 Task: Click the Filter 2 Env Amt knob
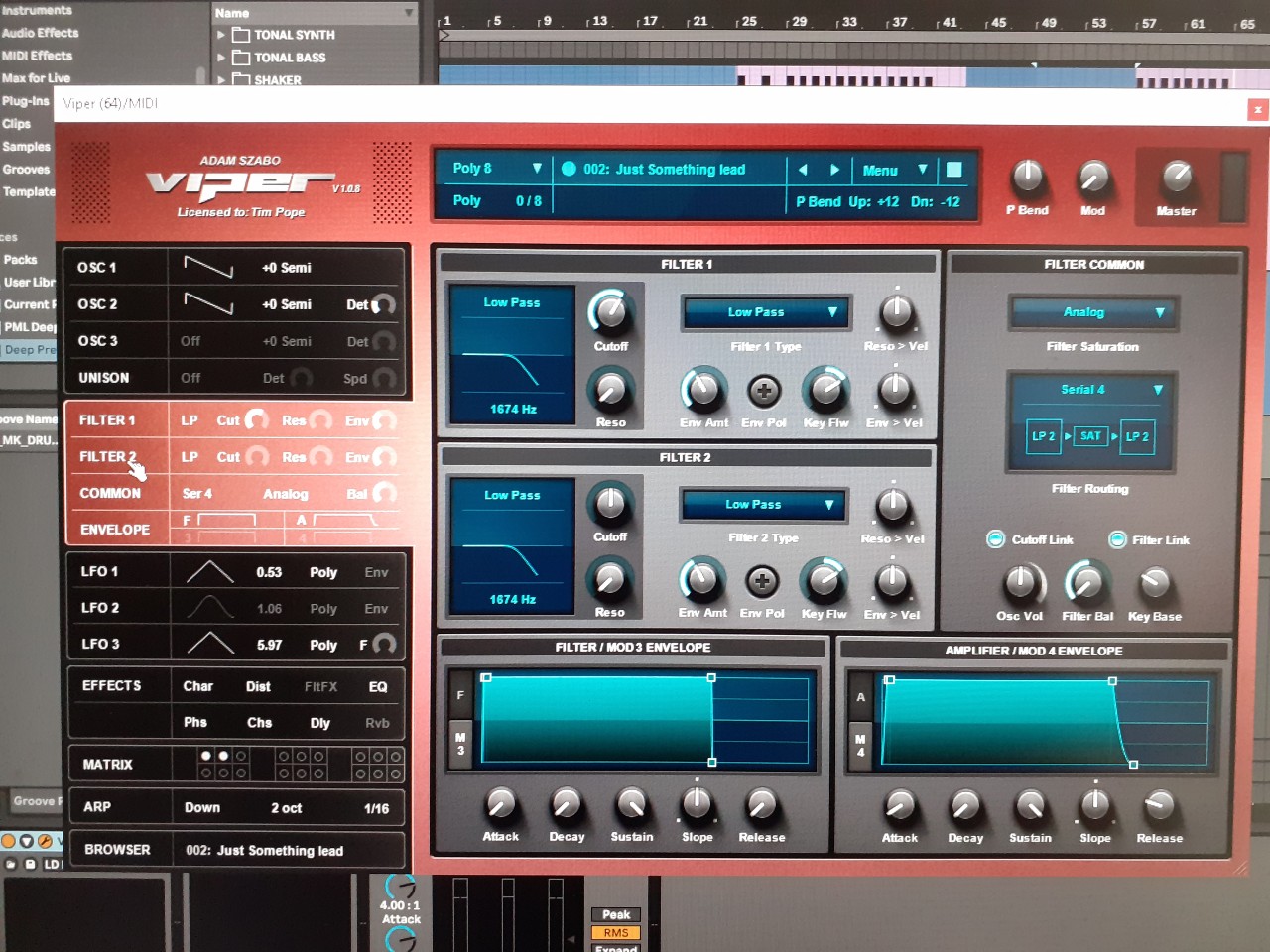click(701, 580)
